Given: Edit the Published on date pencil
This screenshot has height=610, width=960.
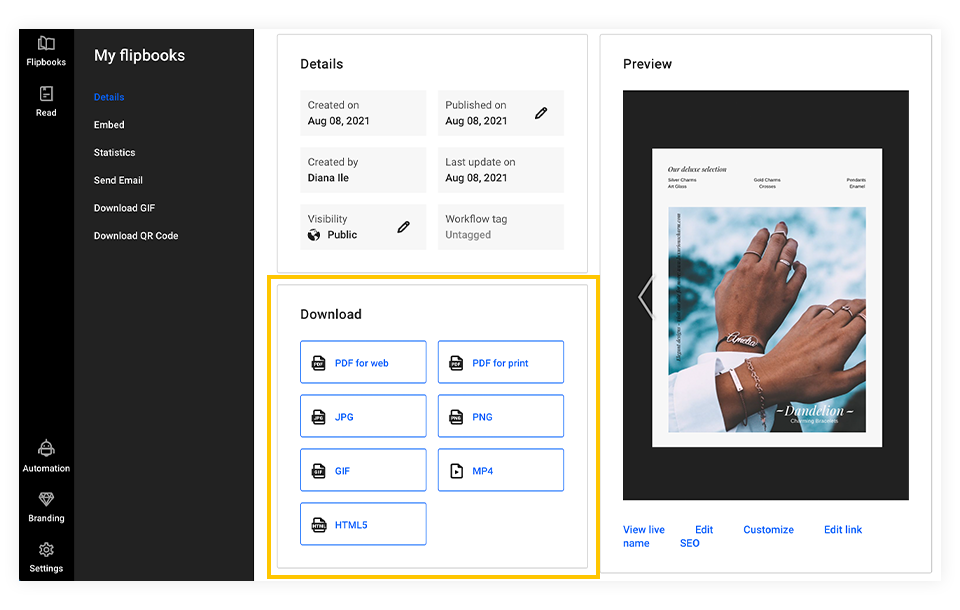Looking at the screenshot, I should [x=541, y=113].
